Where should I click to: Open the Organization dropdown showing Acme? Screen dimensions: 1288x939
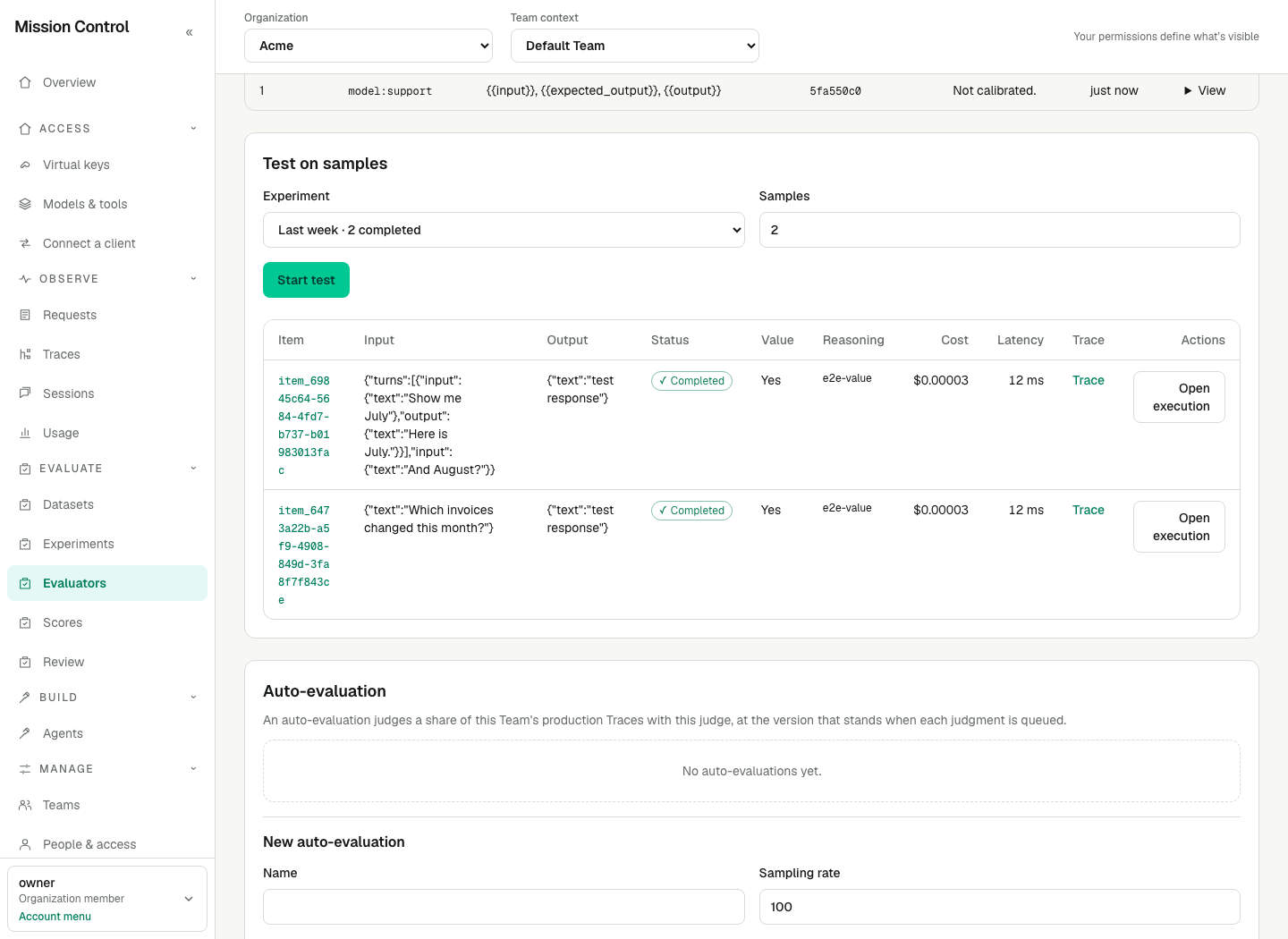(x=369, y=46)
